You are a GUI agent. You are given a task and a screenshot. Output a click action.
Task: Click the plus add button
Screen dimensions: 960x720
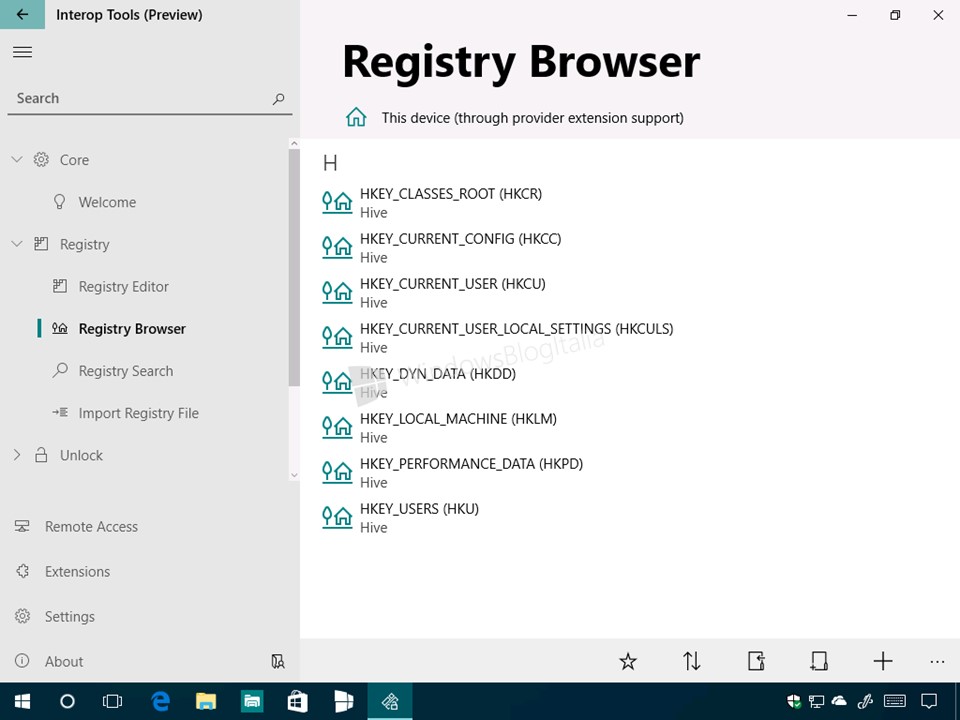click(883, 661)
